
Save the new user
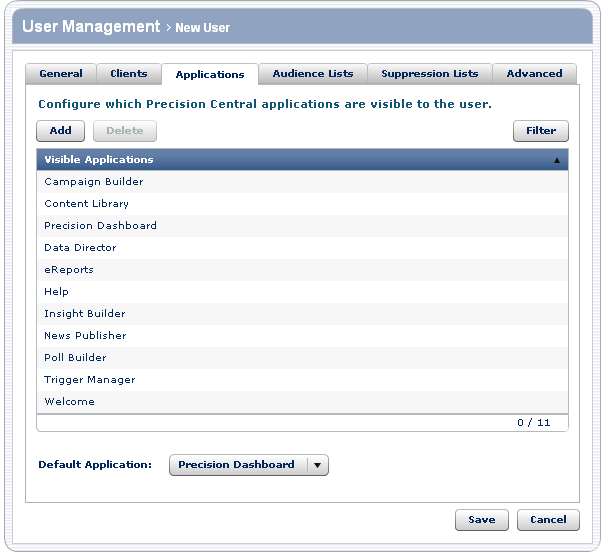point(481,520)
